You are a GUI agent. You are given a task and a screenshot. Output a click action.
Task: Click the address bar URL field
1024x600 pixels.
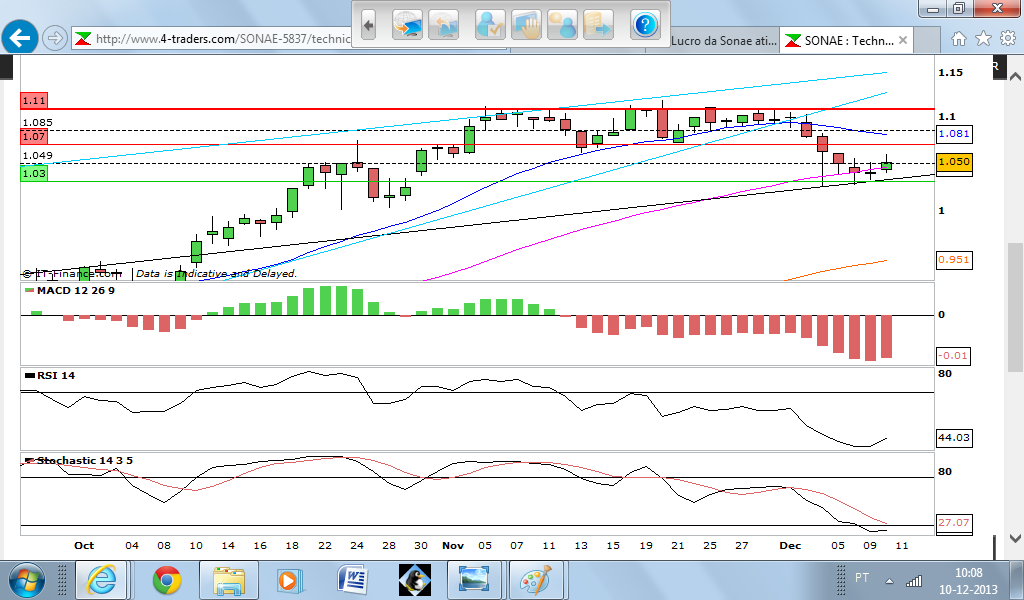220,40
